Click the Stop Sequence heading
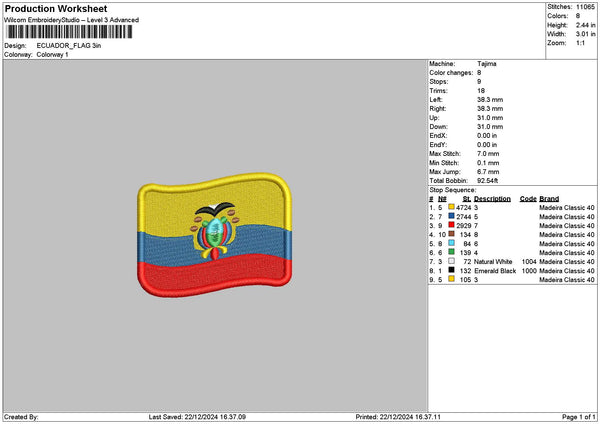The width and height of the screenshot is (600, 424). (453, 190)
